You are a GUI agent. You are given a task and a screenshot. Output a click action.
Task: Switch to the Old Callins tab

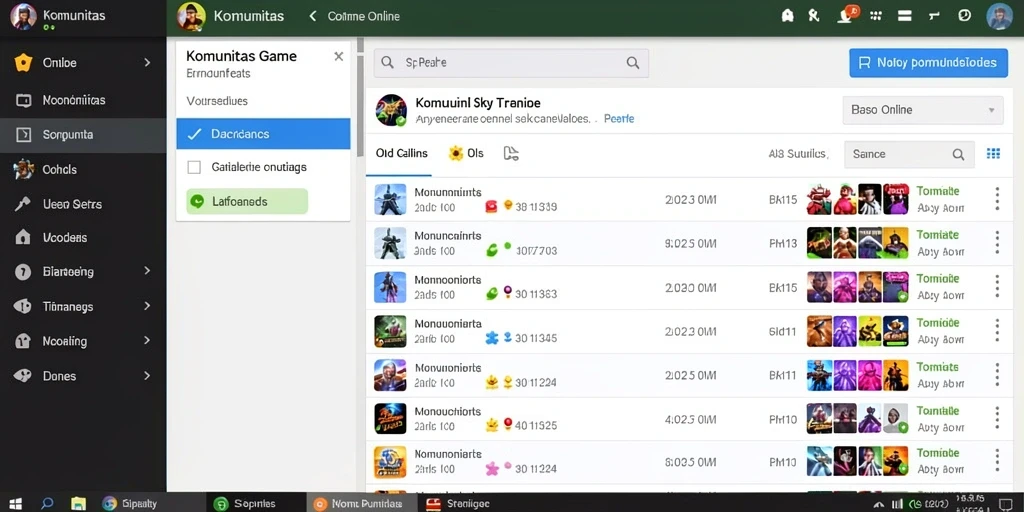pos(402,153)
